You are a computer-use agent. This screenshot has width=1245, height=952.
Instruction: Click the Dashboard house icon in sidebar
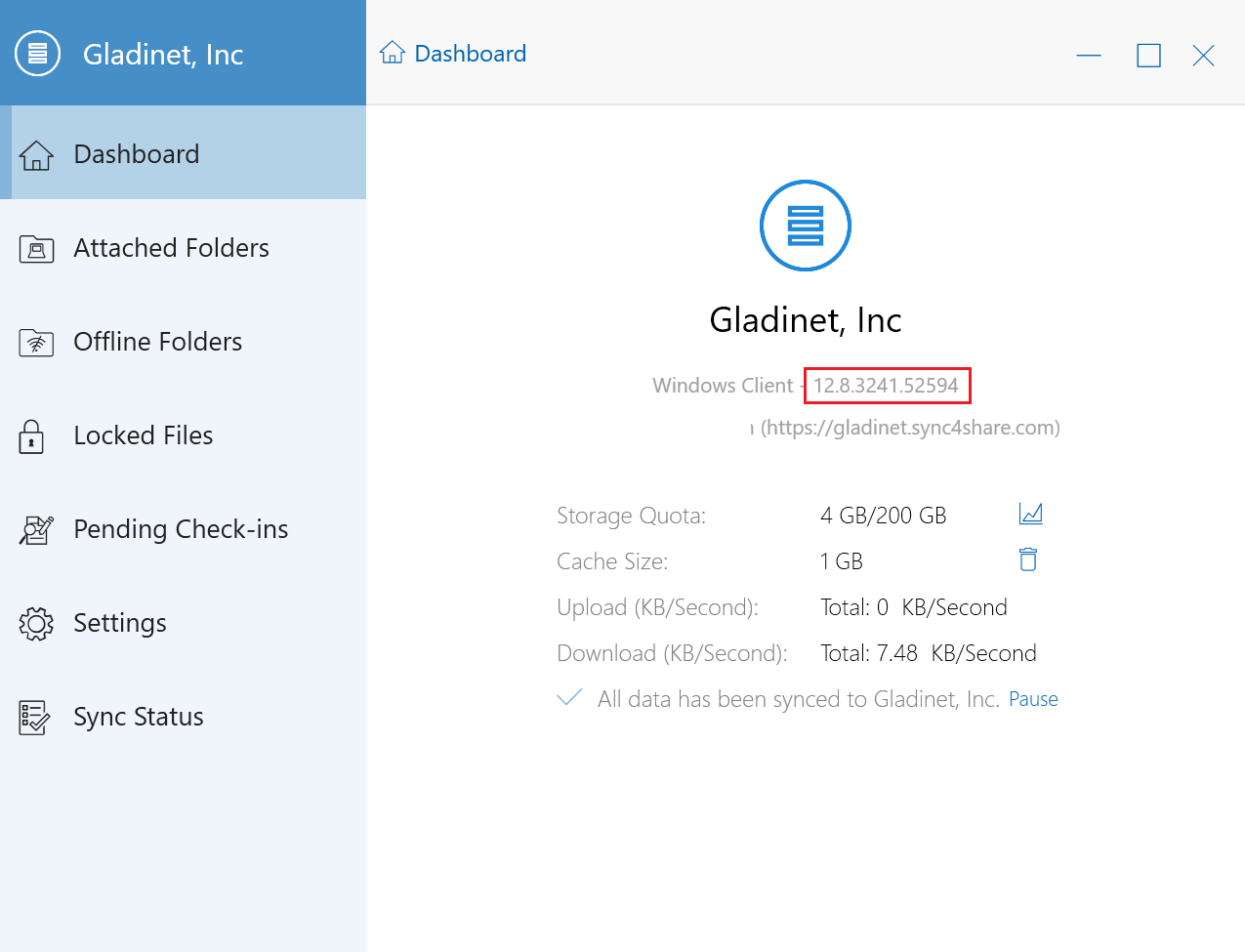click(x=36, y=155)
